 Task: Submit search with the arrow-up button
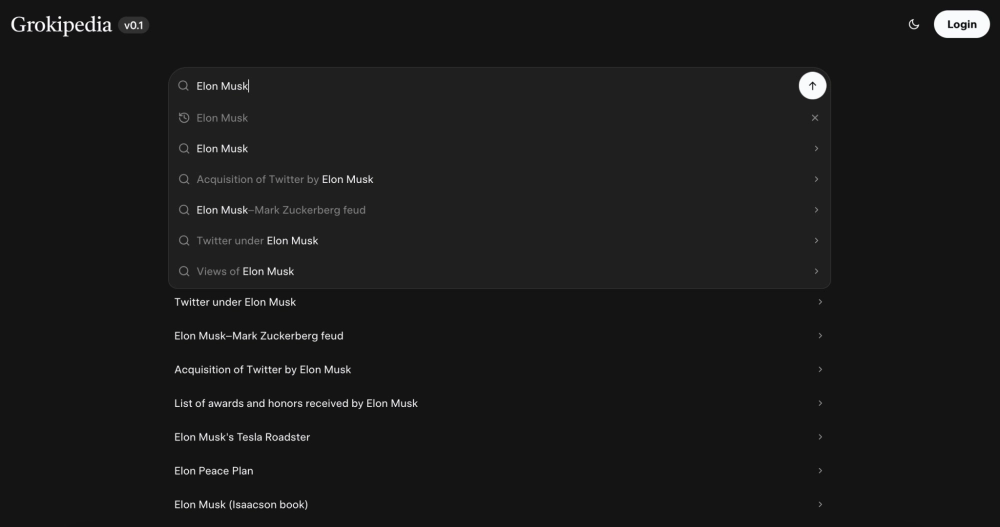[x=812, y=86]
